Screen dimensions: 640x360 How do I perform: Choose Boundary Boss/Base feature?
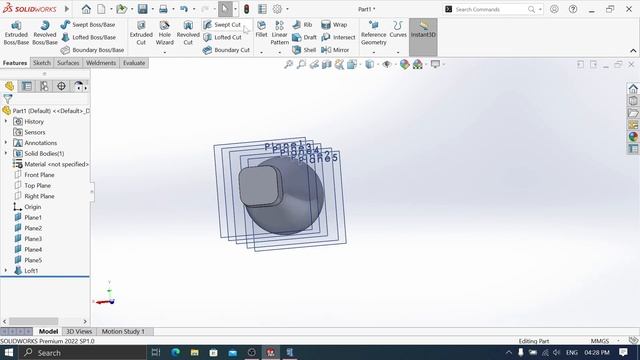(92, 50)
